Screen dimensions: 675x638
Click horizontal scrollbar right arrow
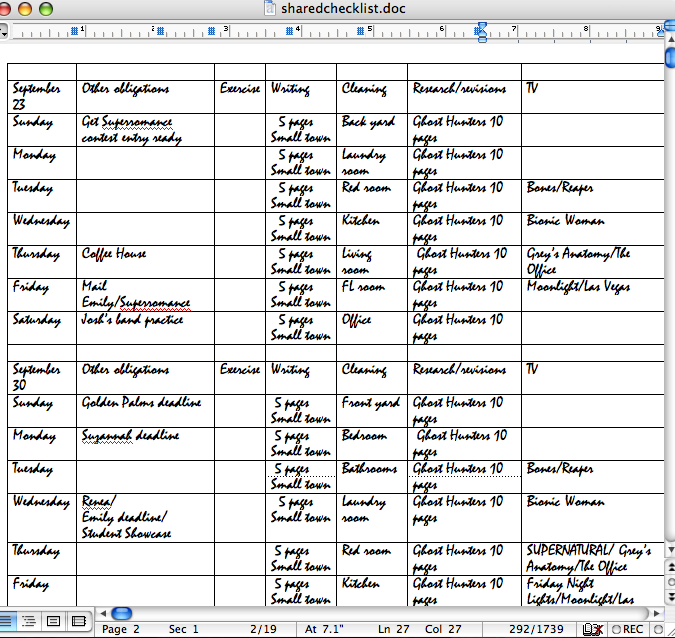pos(656,613)
